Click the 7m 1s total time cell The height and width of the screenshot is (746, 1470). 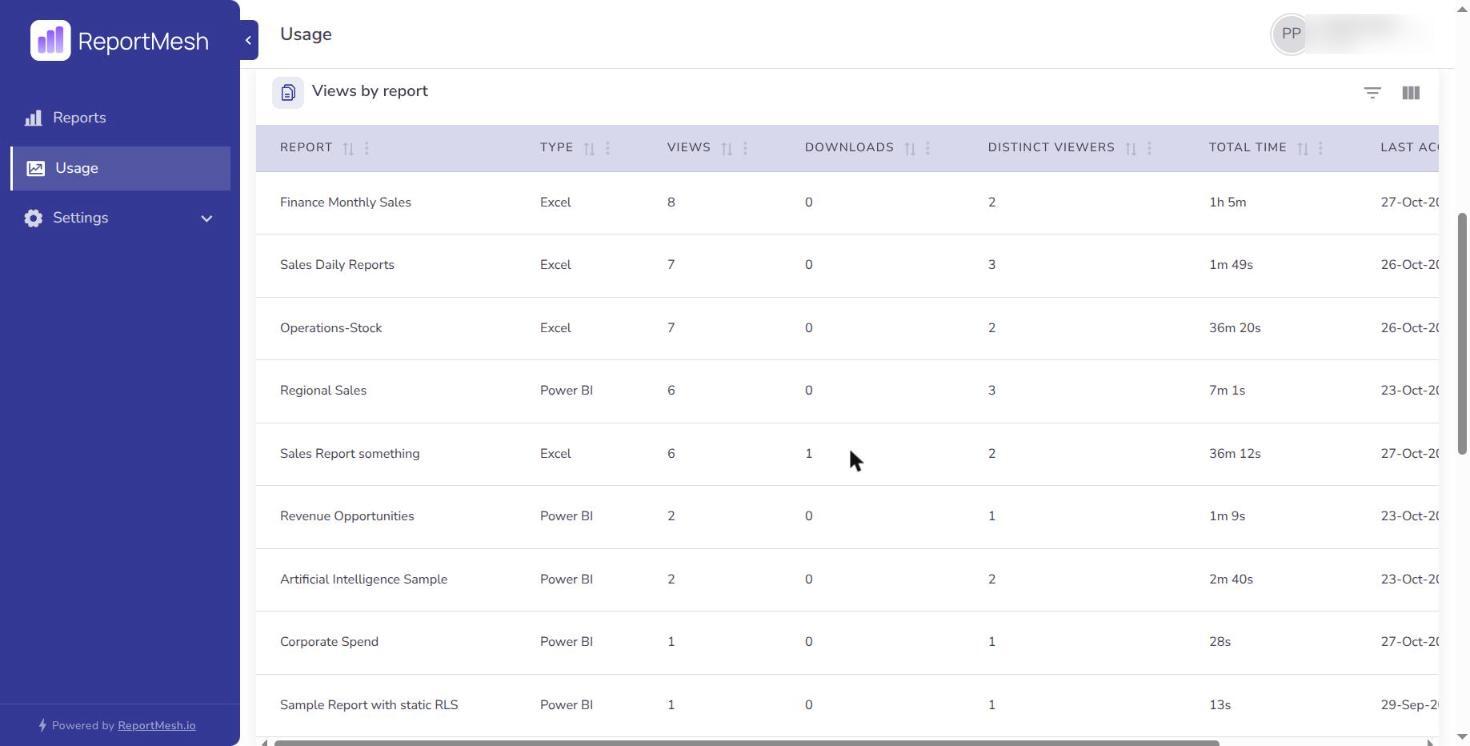(1227, 391)
